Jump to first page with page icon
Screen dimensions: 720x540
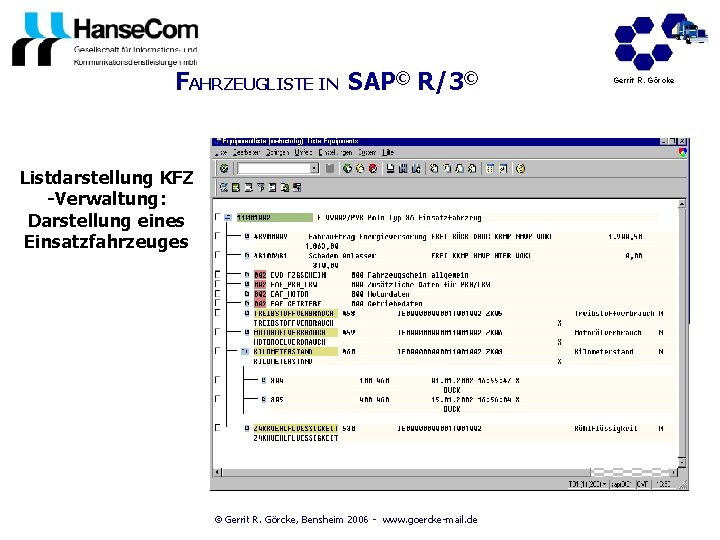point(434,169)
